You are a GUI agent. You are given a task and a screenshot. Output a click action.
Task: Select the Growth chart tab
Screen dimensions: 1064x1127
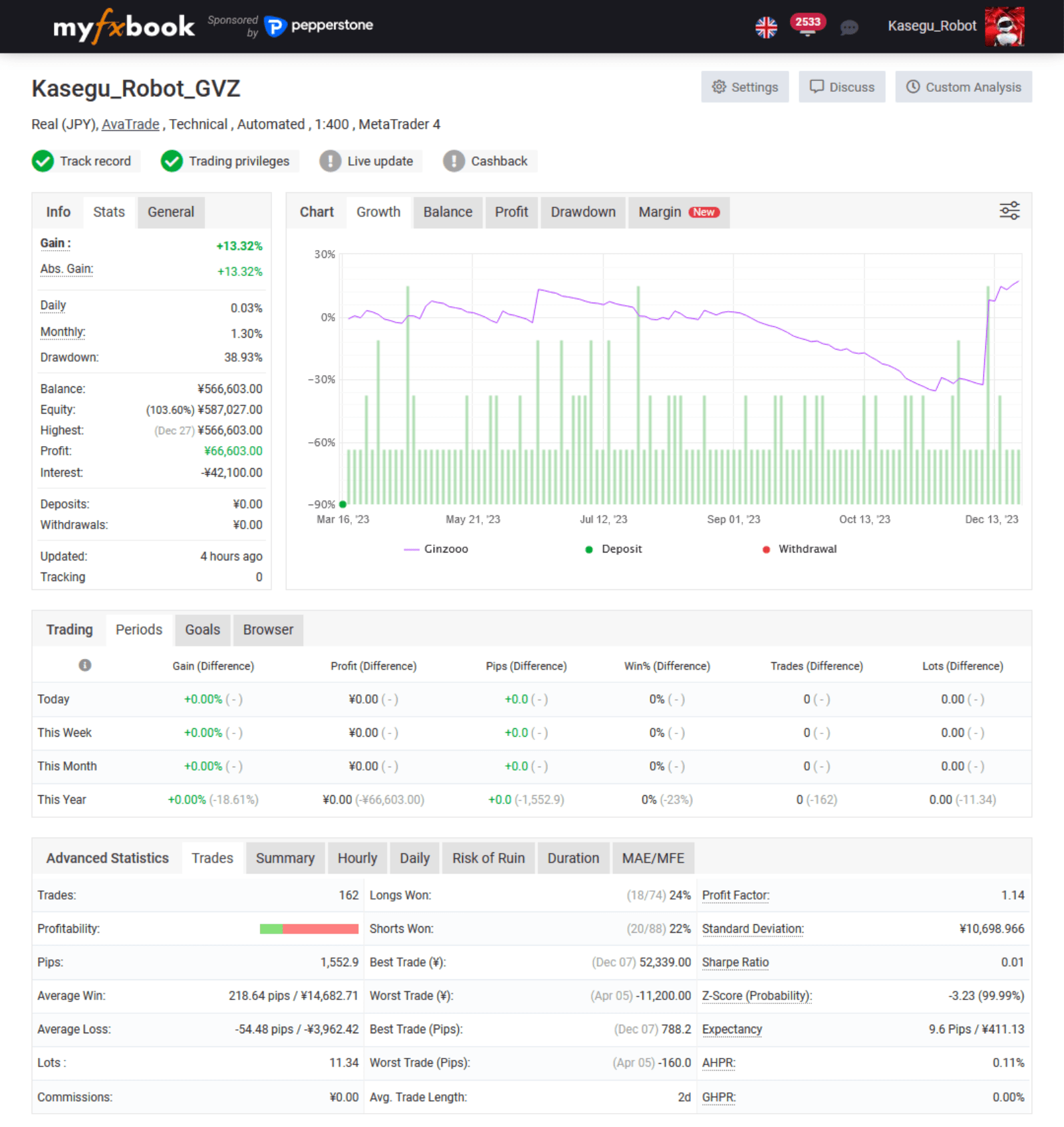[378, 212]
